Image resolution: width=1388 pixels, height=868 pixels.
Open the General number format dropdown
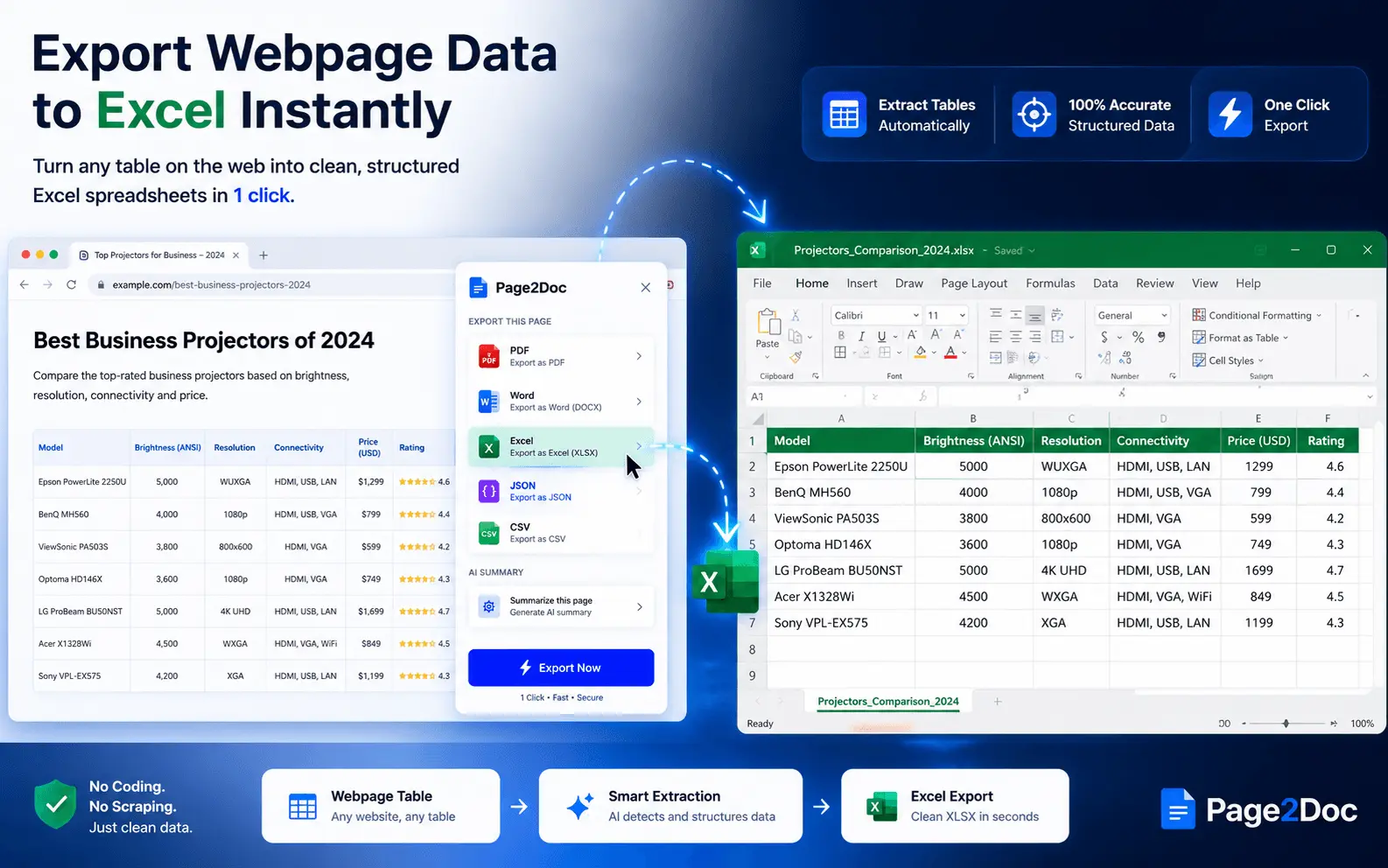point(1164,316)
